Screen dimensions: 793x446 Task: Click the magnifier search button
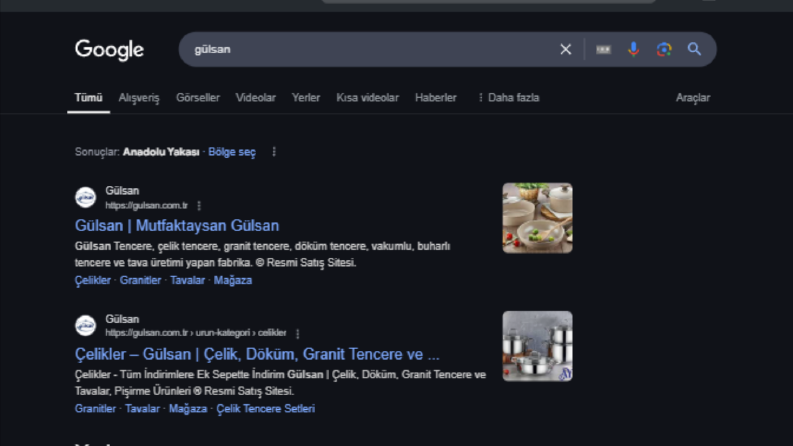click(694, 49)
